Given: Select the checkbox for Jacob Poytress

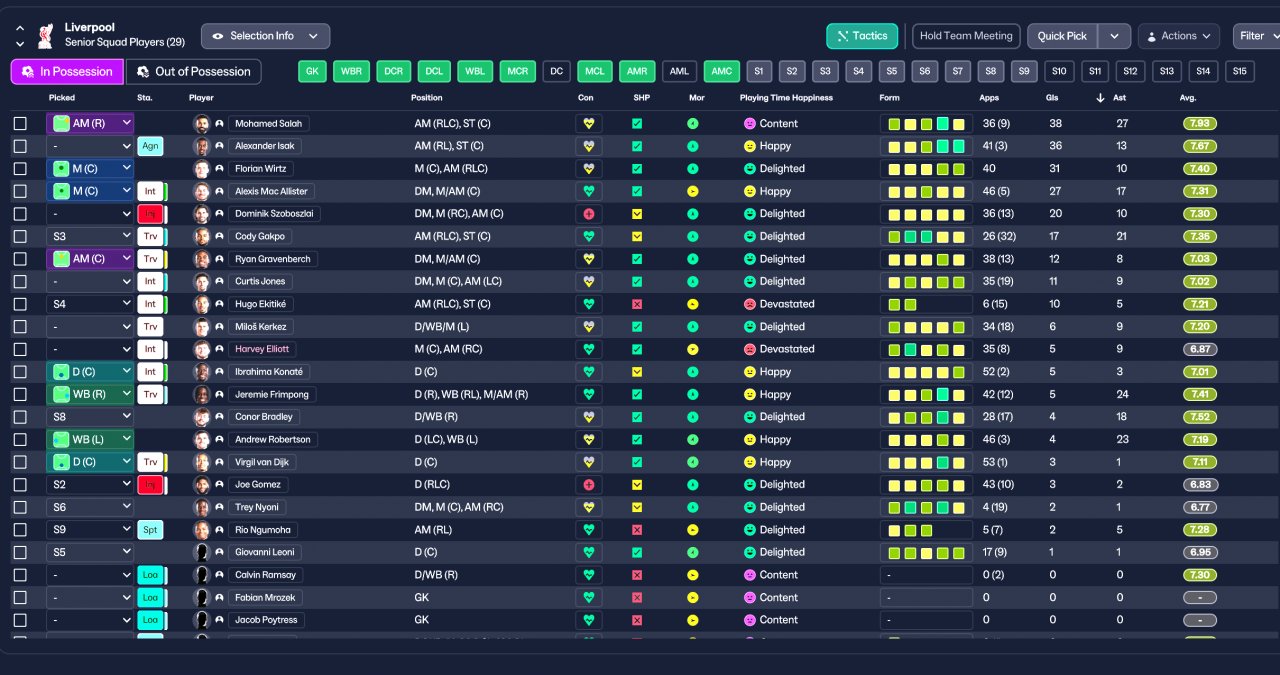Looking at the screenshot, I should point(20,620).
